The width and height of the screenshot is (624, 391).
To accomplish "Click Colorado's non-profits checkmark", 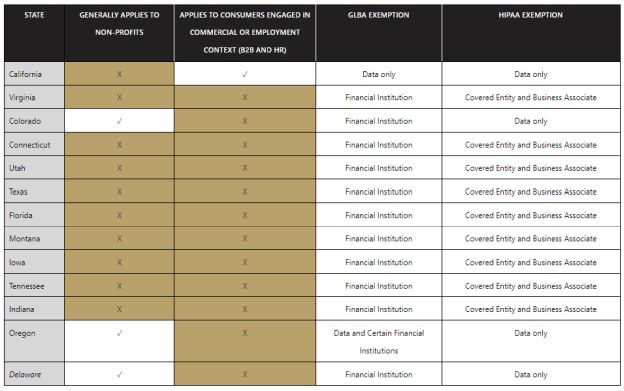I will (x=119, y=121).
